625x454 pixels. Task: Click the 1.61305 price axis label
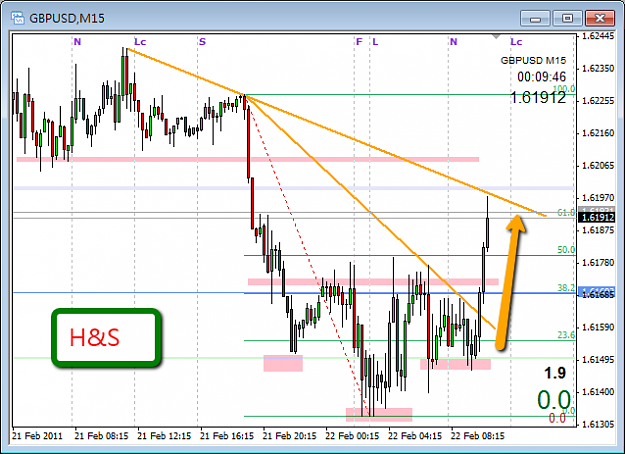[x=598, y=424]
